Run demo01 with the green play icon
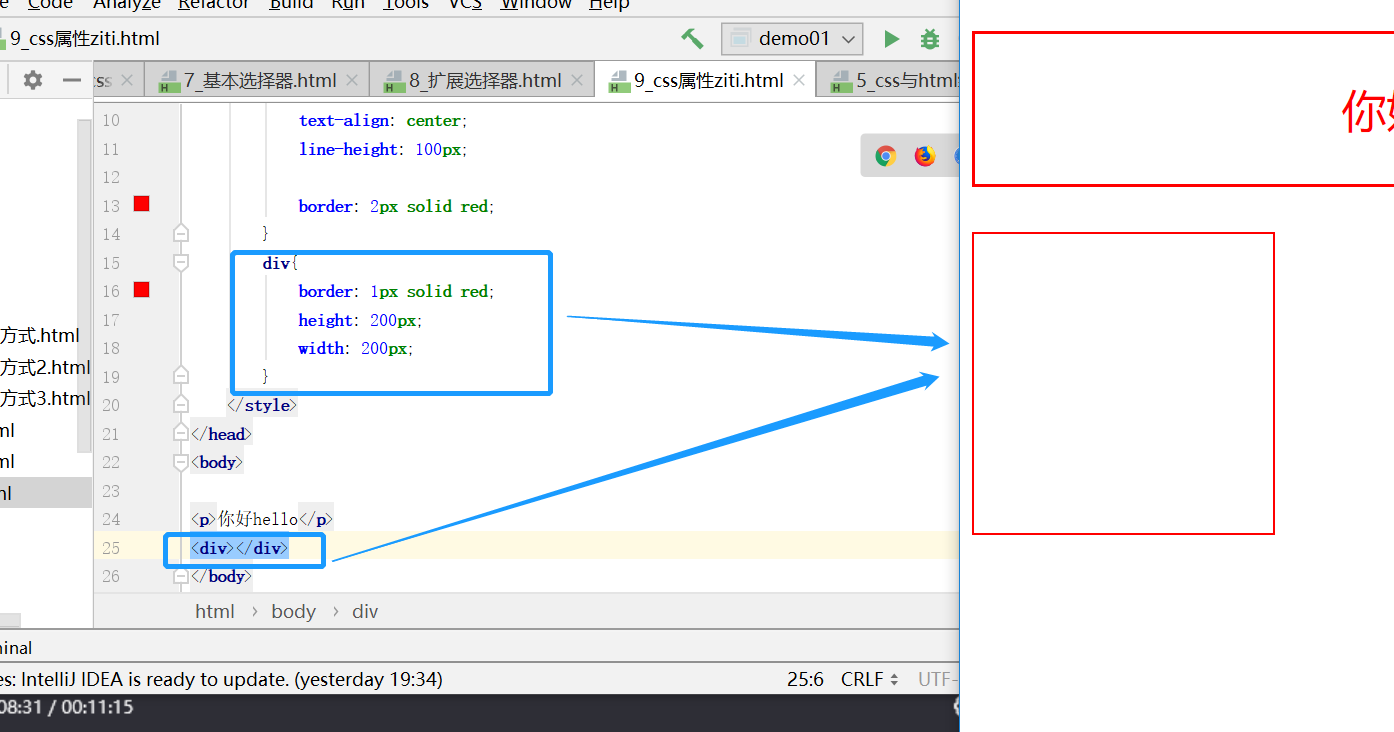Screen dimensions: 1394x732 891,39
